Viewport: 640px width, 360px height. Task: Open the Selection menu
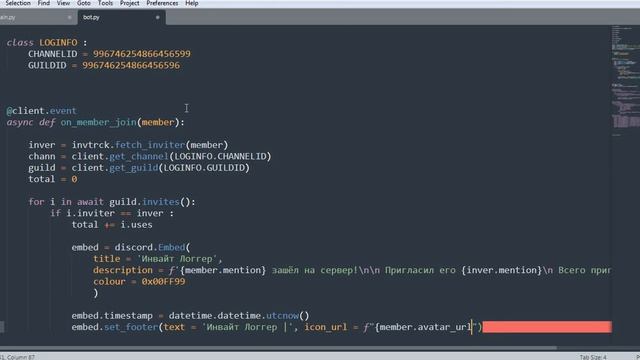(17, 3)
